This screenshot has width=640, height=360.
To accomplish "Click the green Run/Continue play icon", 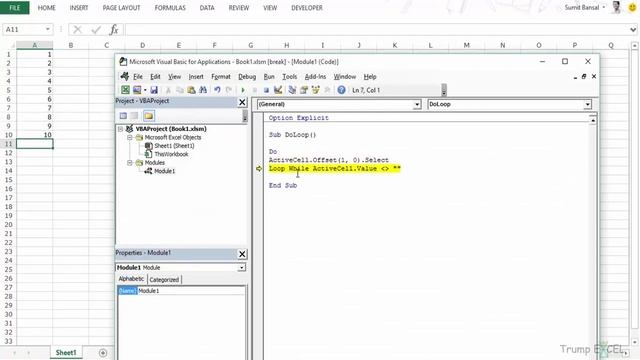I will coord(243,90).
